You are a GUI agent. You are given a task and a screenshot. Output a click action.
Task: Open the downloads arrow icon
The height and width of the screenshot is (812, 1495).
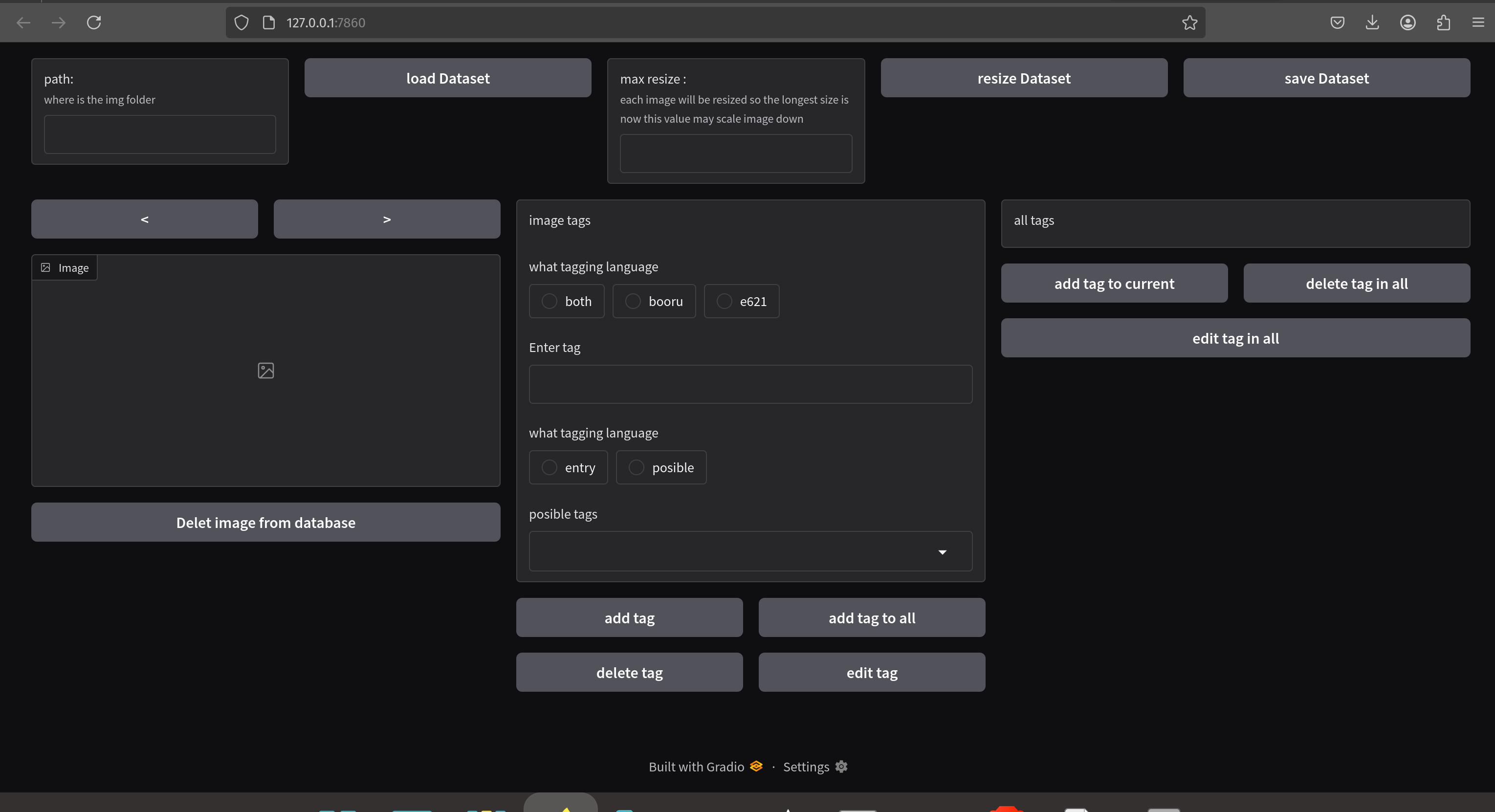coord(1372,22)
